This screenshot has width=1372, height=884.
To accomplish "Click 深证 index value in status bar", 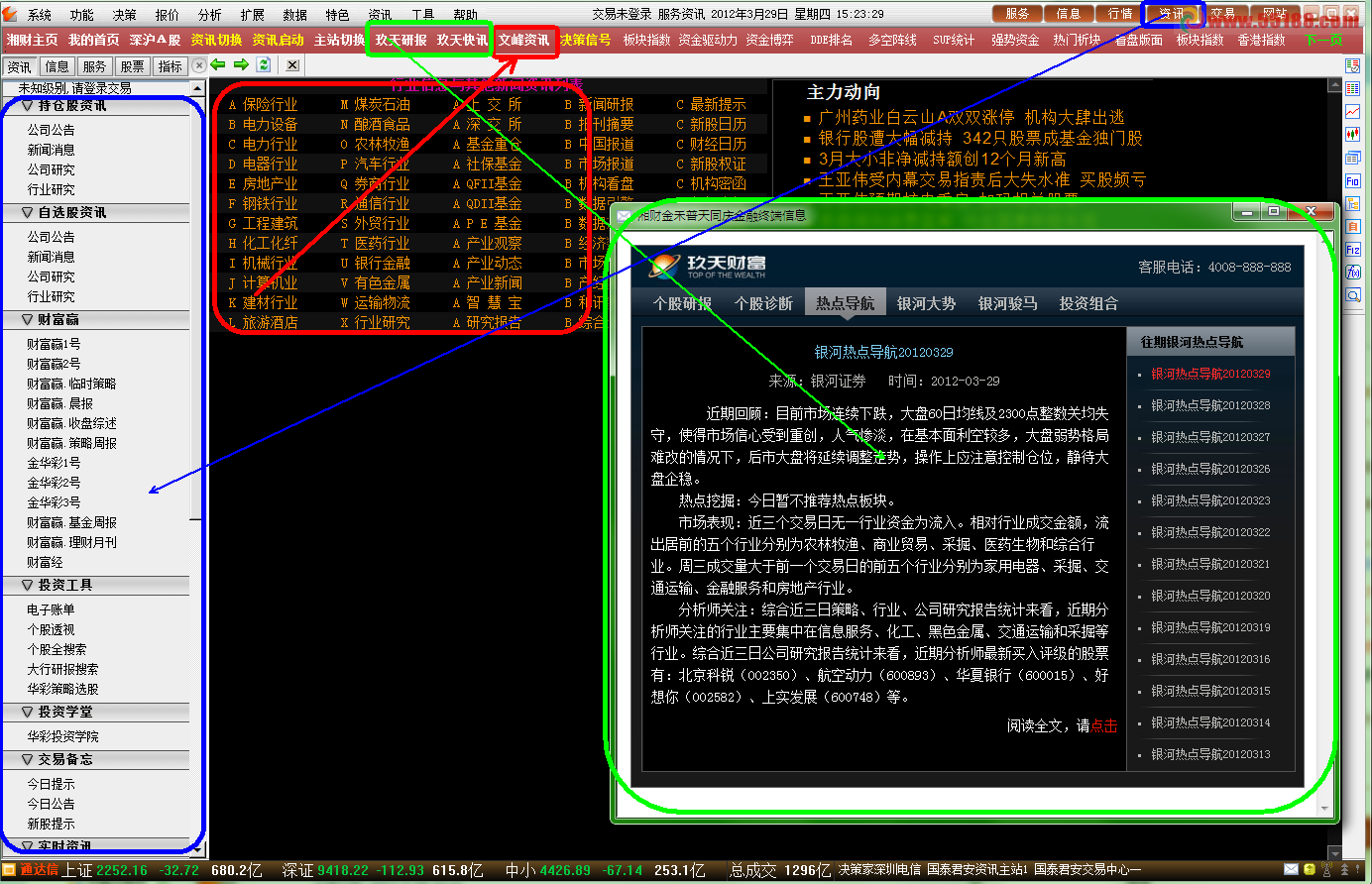I will tap(342, 870).
